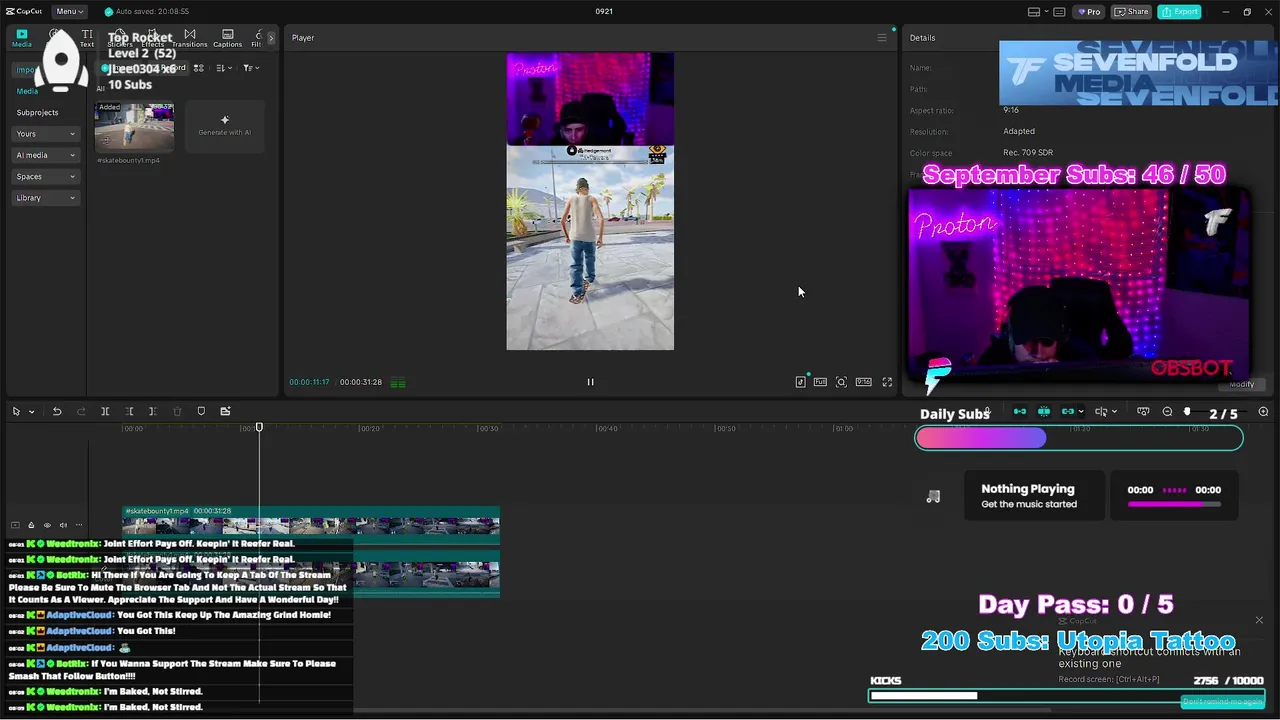Select the skatebounty1.mp4 media thumbnail

coord(134,127)
